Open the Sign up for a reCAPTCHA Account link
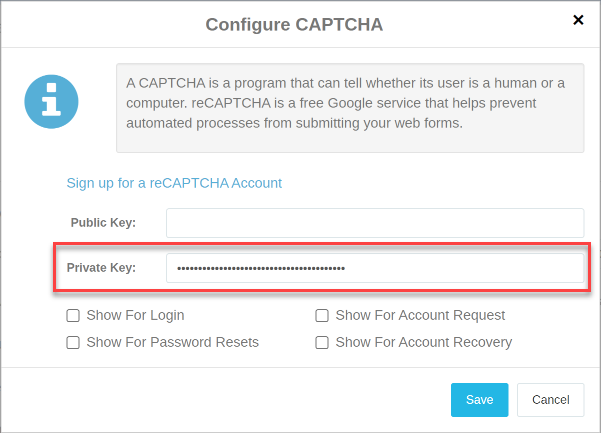This screenshot has width=601, height=433. (174, 183)
